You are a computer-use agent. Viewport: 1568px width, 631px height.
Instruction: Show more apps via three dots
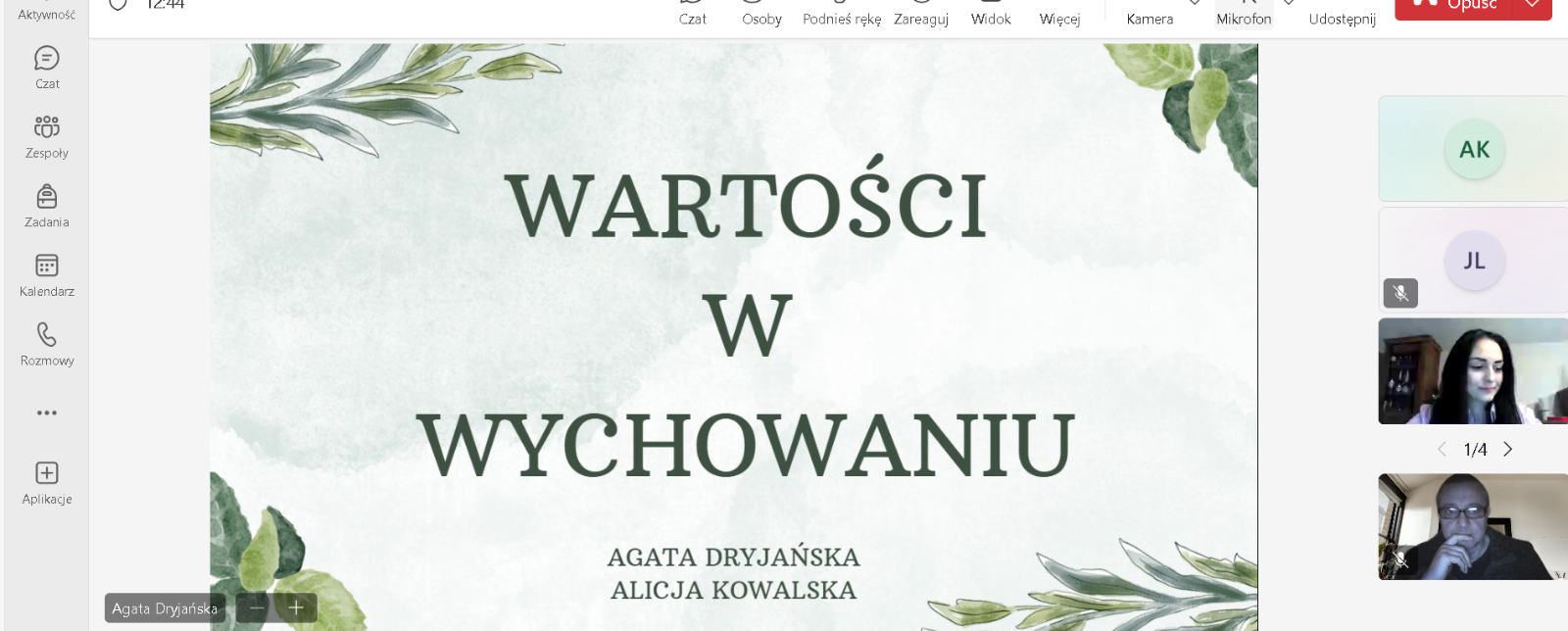click(x=47, y=413)
